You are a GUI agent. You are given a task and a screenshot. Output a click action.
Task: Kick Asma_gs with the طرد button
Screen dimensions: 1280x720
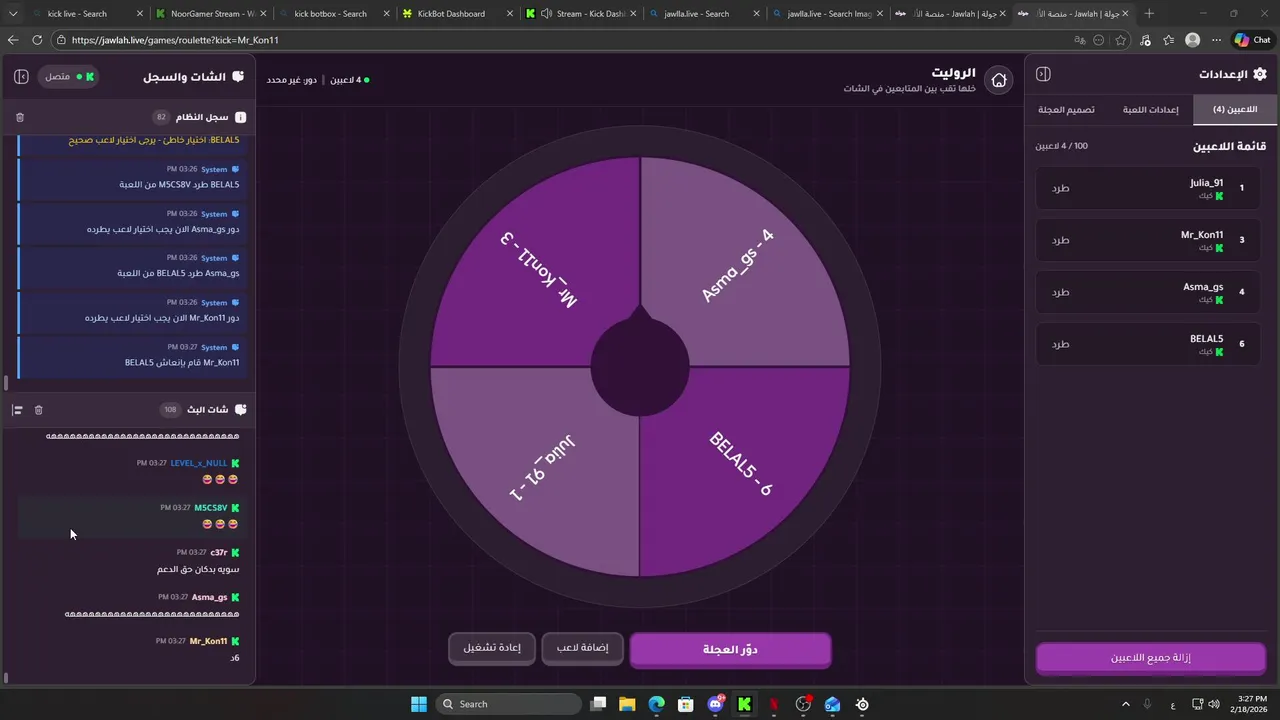(x=1060, y=292)
